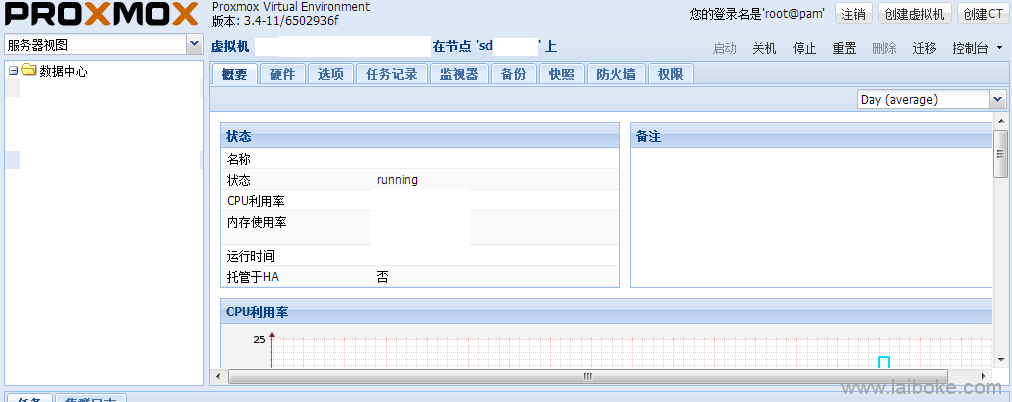
Task: Switch to the 任务记录 tab
Action: (x=392, y=74)
